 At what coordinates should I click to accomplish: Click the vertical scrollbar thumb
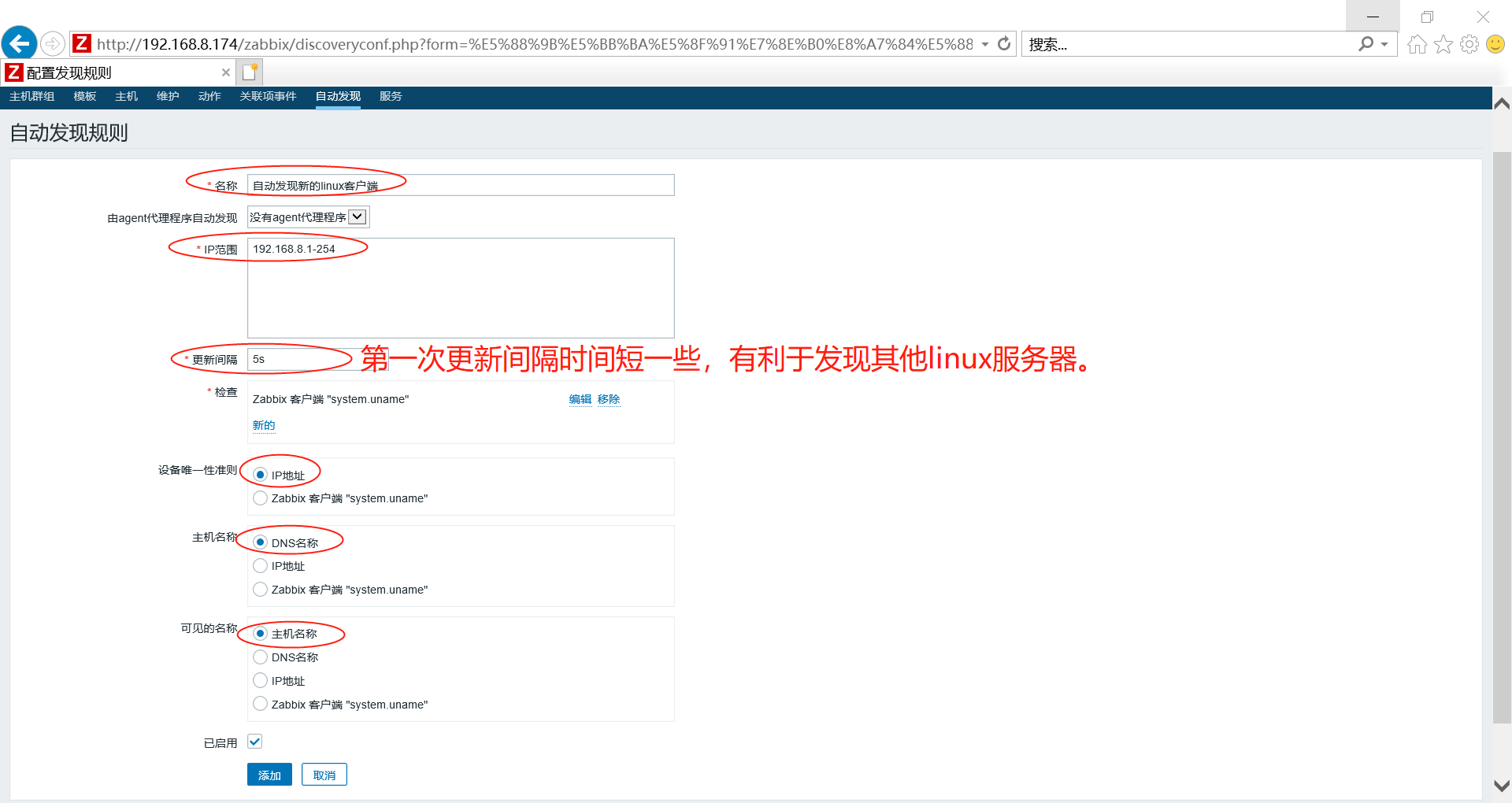coord(1502,437)
